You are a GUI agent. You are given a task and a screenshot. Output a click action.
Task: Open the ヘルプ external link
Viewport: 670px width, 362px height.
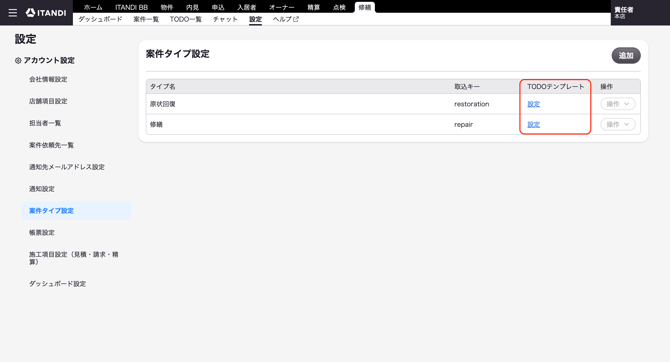click(285, 19)
